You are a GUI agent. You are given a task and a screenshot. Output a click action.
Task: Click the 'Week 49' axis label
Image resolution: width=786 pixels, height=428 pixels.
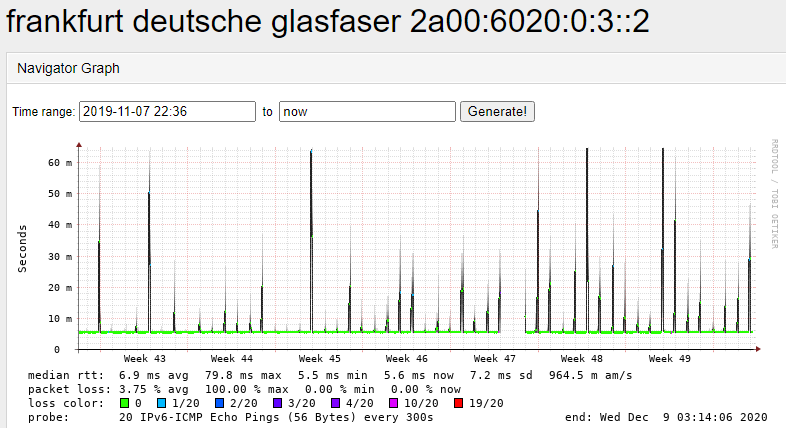pos(669,359)
